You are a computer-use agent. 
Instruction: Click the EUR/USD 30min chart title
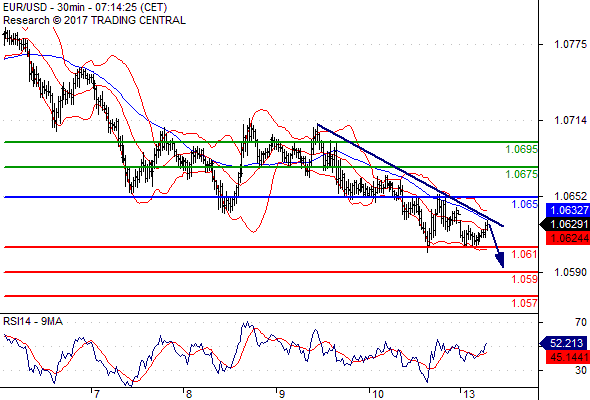point(85,7)
